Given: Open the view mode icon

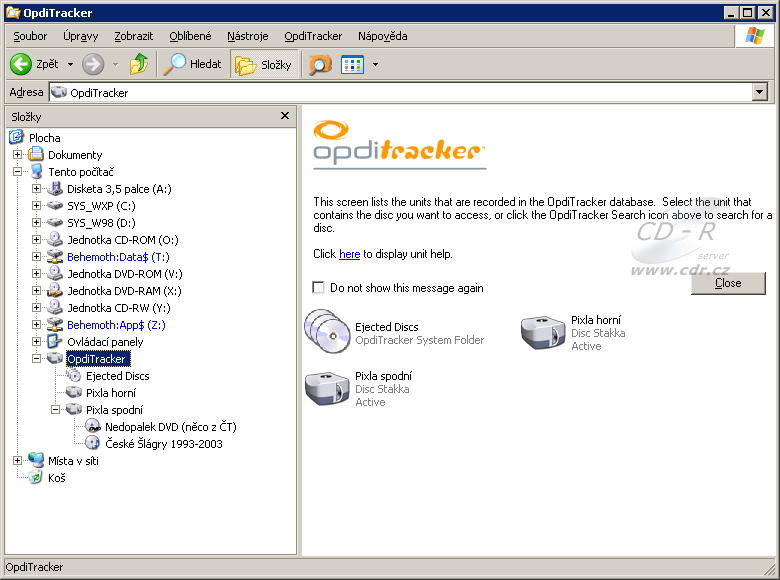Looking at the screenshot, I should 353,65.
